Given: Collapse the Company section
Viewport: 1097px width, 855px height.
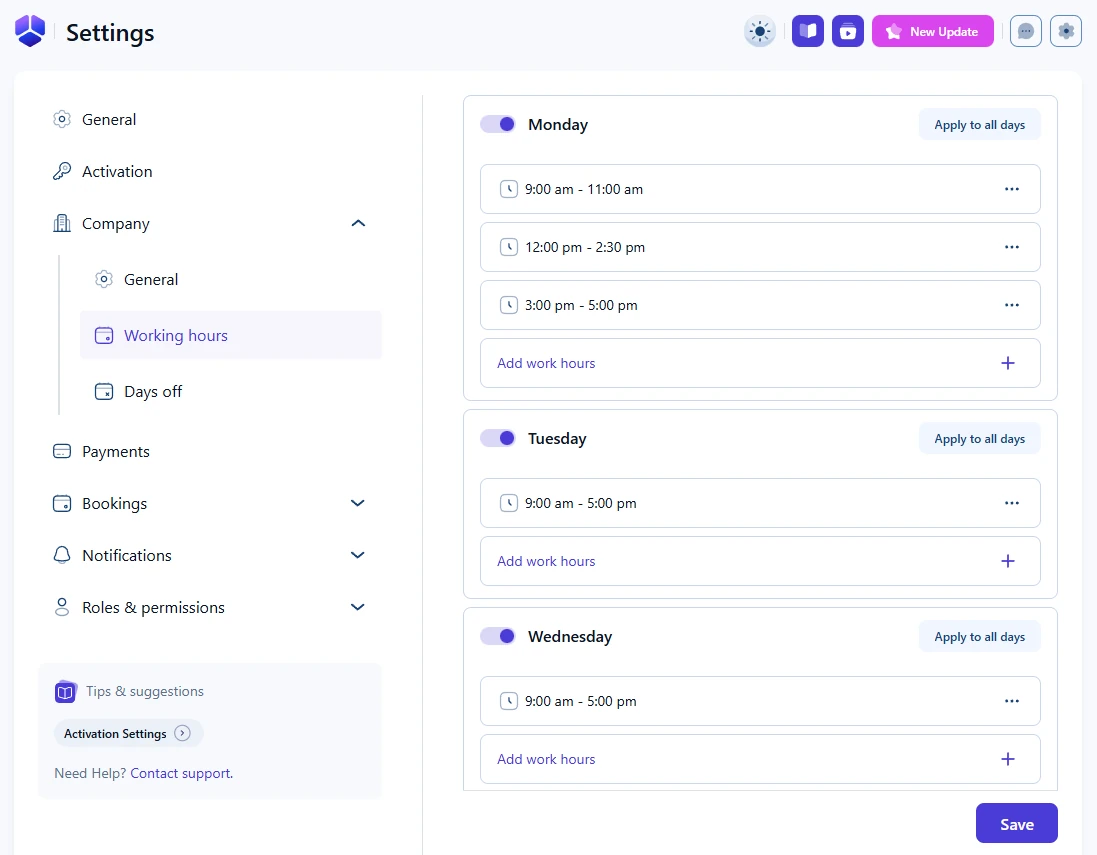Looking at the screenshot, I should (358, 224).
